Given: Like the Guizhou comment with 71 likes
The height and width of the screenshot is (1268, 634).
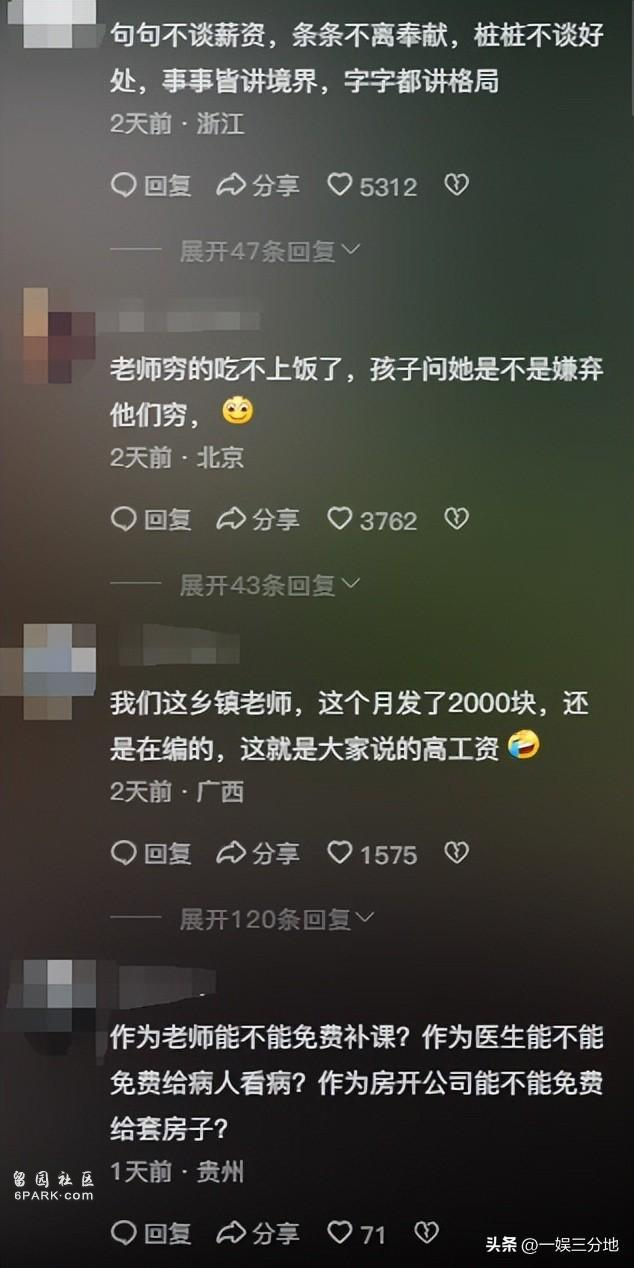Looking at the screenshot, I should pyautogui.click(x=357, y=1233).
